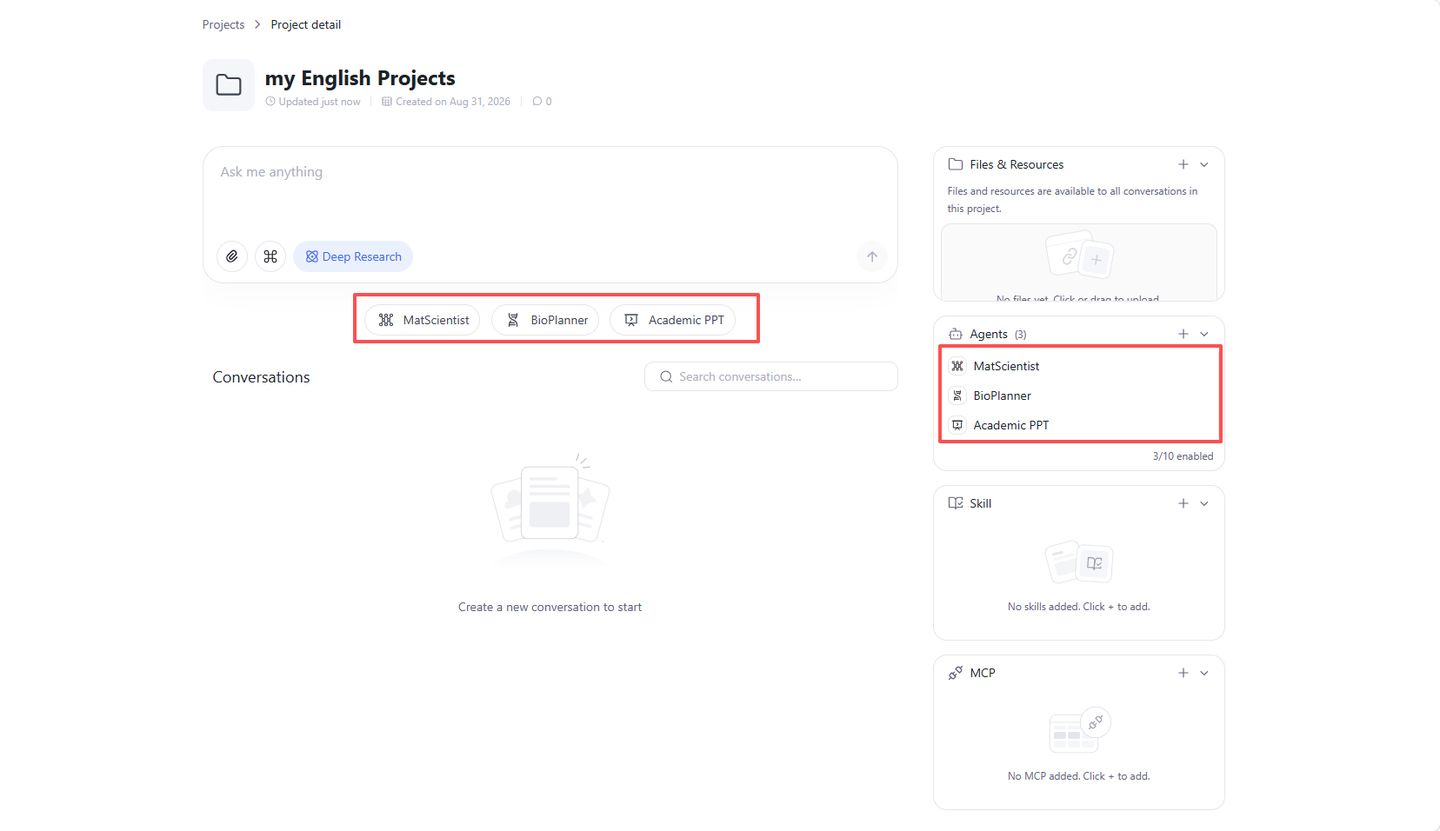Click the Skill book icon in panel header

(955, 503)
